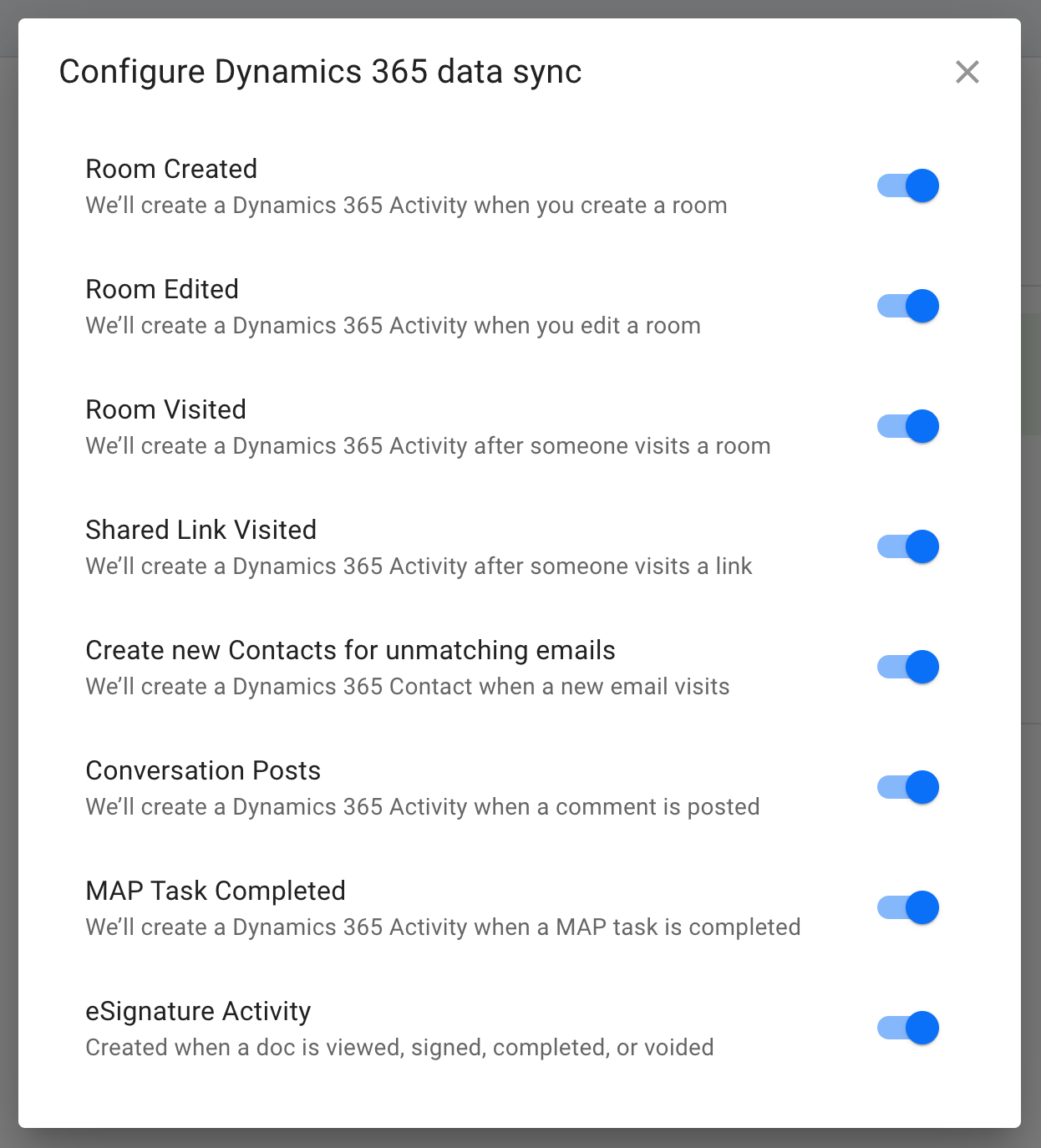Turn off Create new Contacts for unmatching emails
This screenshot has height=1148, width=1041.
pyautogui.click(x=906, y=667)
